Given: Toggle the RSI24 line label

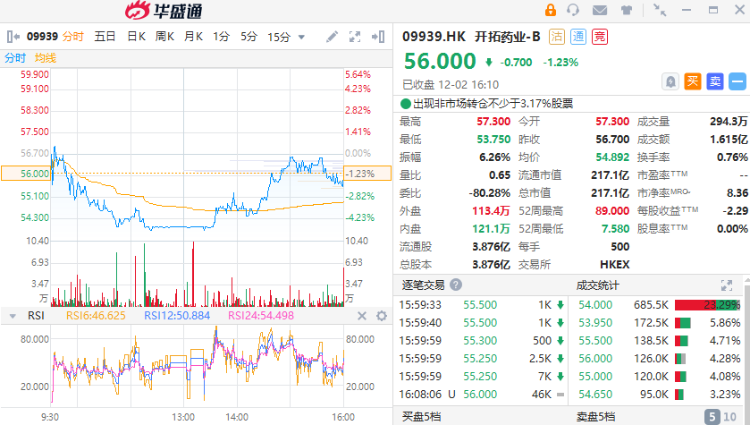Looking at the screenshot, I should pyautogui.click(x=261, y=316).
